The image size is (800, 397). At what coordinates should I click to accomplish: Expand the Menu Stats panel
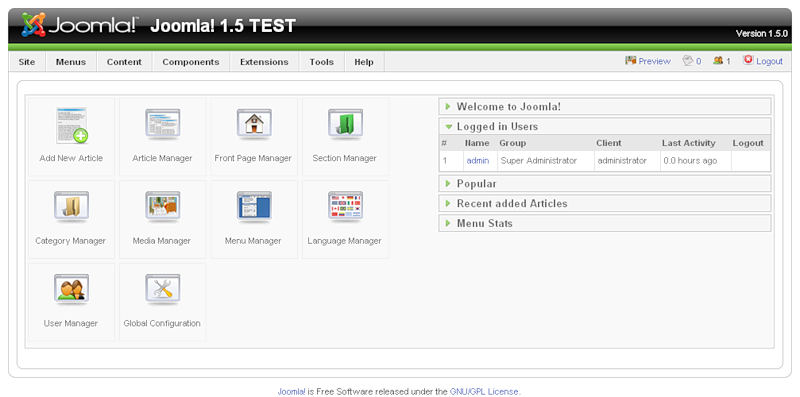tap(605, 223)
